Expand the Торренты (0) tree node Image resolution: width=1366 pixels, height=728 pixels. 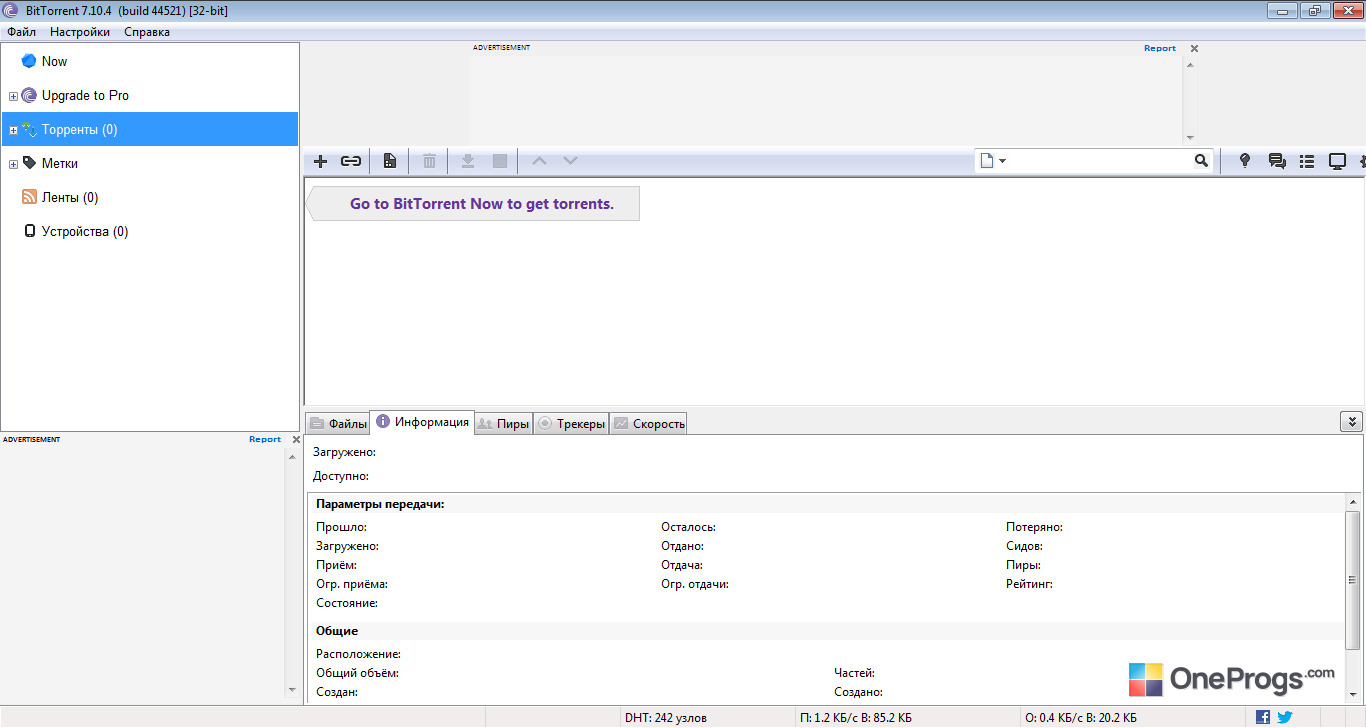[x=13, y=130]
